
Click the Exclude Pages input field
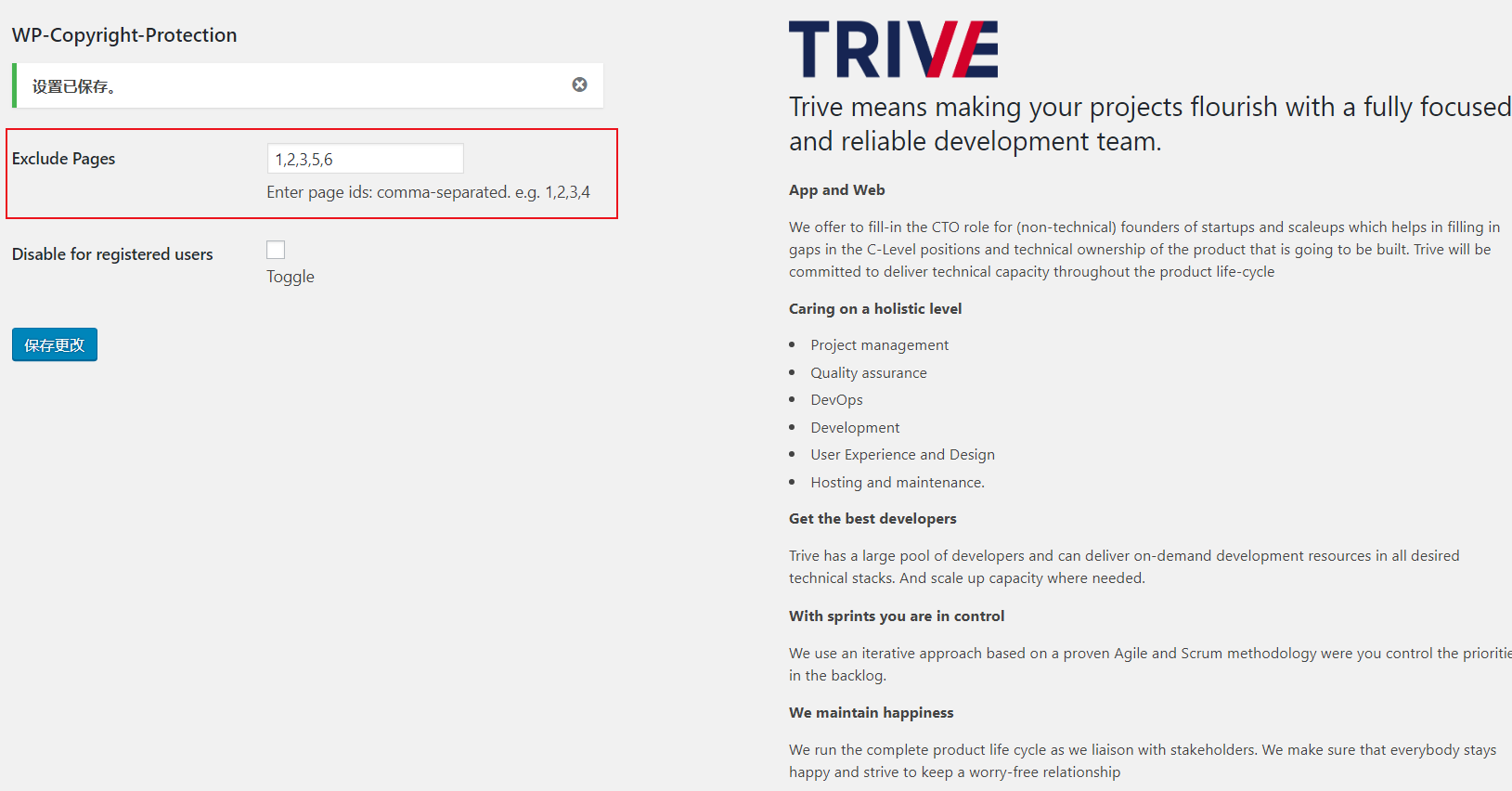click(365, 159)
